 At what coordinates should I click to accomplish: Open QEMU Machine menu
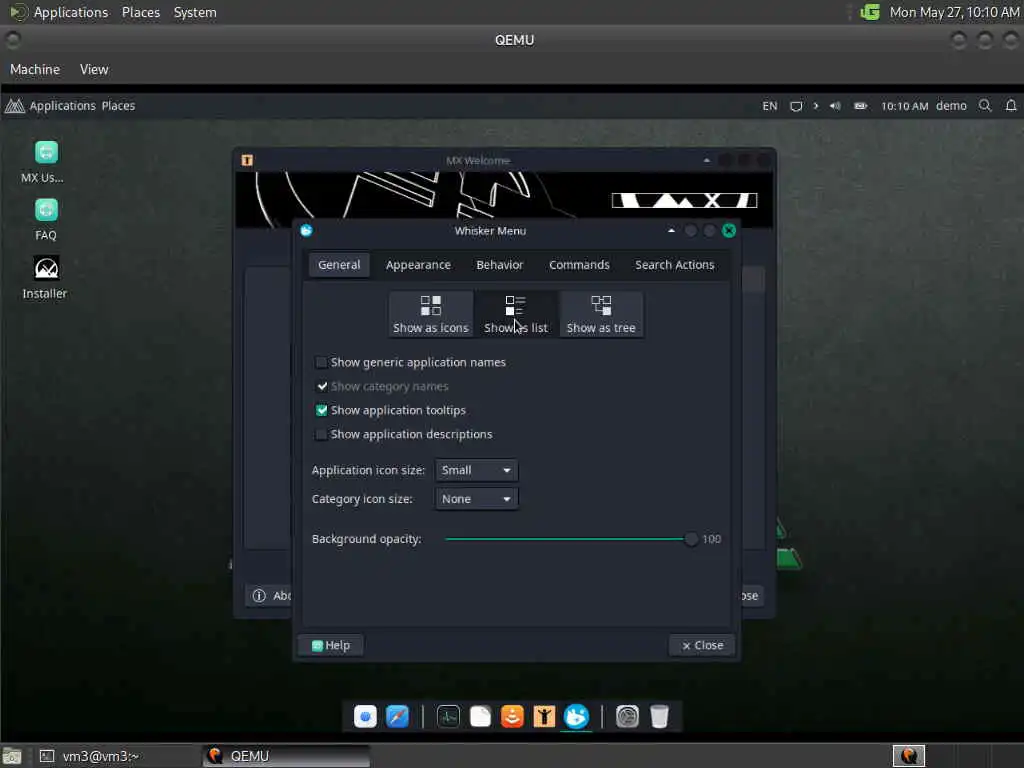click(35, 69)
